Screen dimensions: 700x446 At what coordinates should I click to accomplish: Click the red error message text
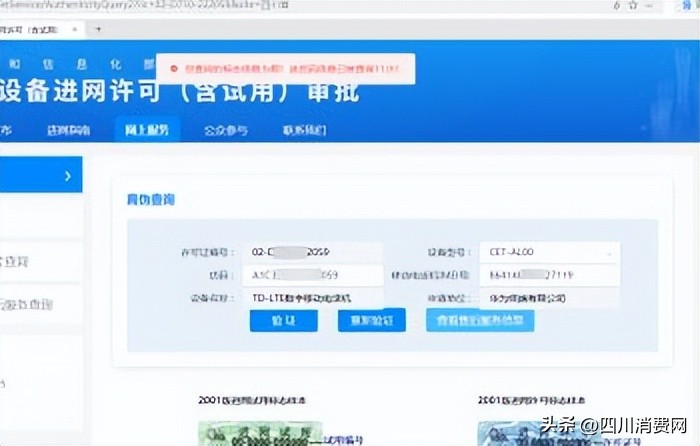click(x=292, y=69)
